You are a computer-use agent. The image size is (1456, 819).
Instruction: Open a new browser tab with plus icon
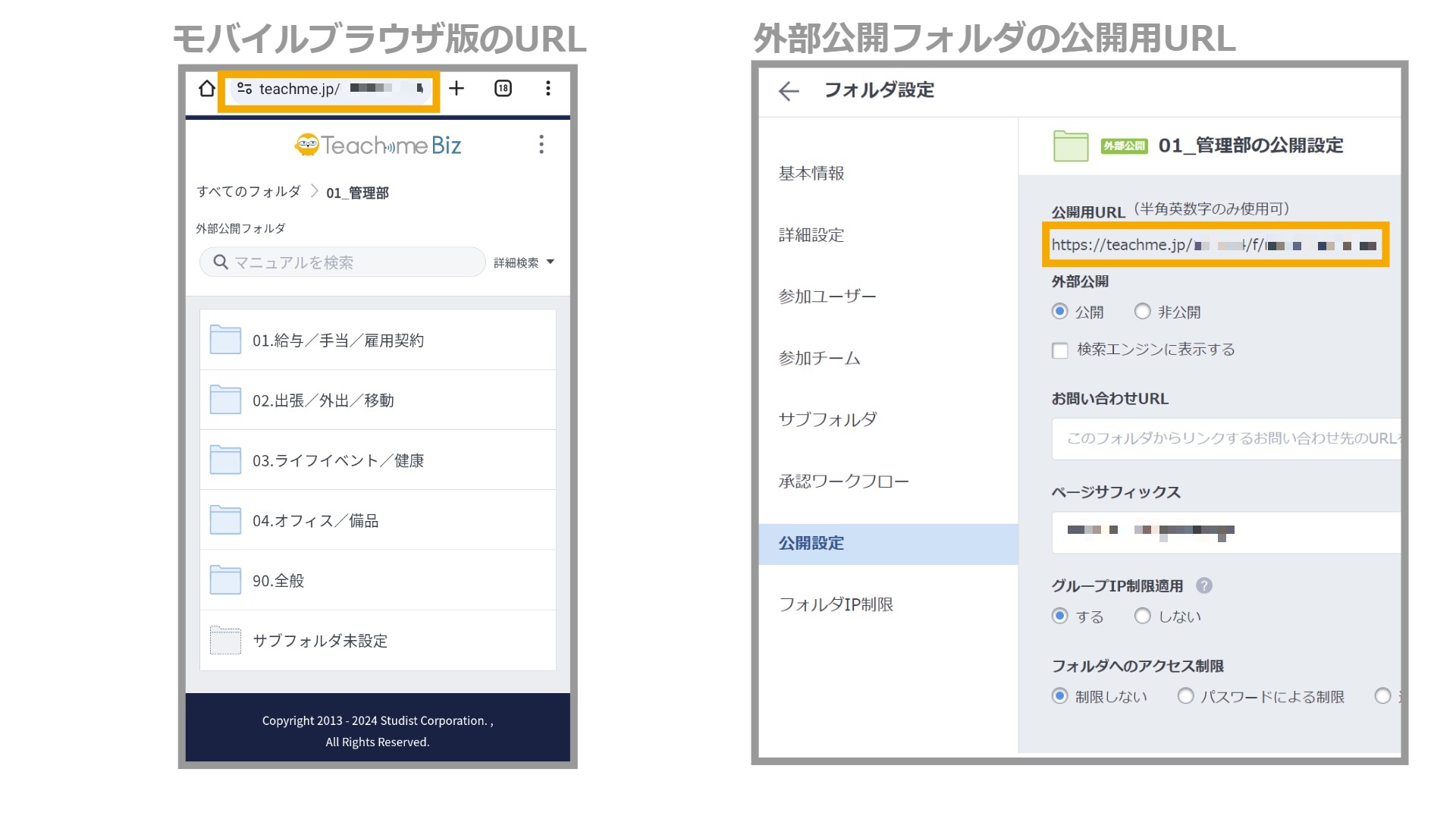(x=457, y=89)
